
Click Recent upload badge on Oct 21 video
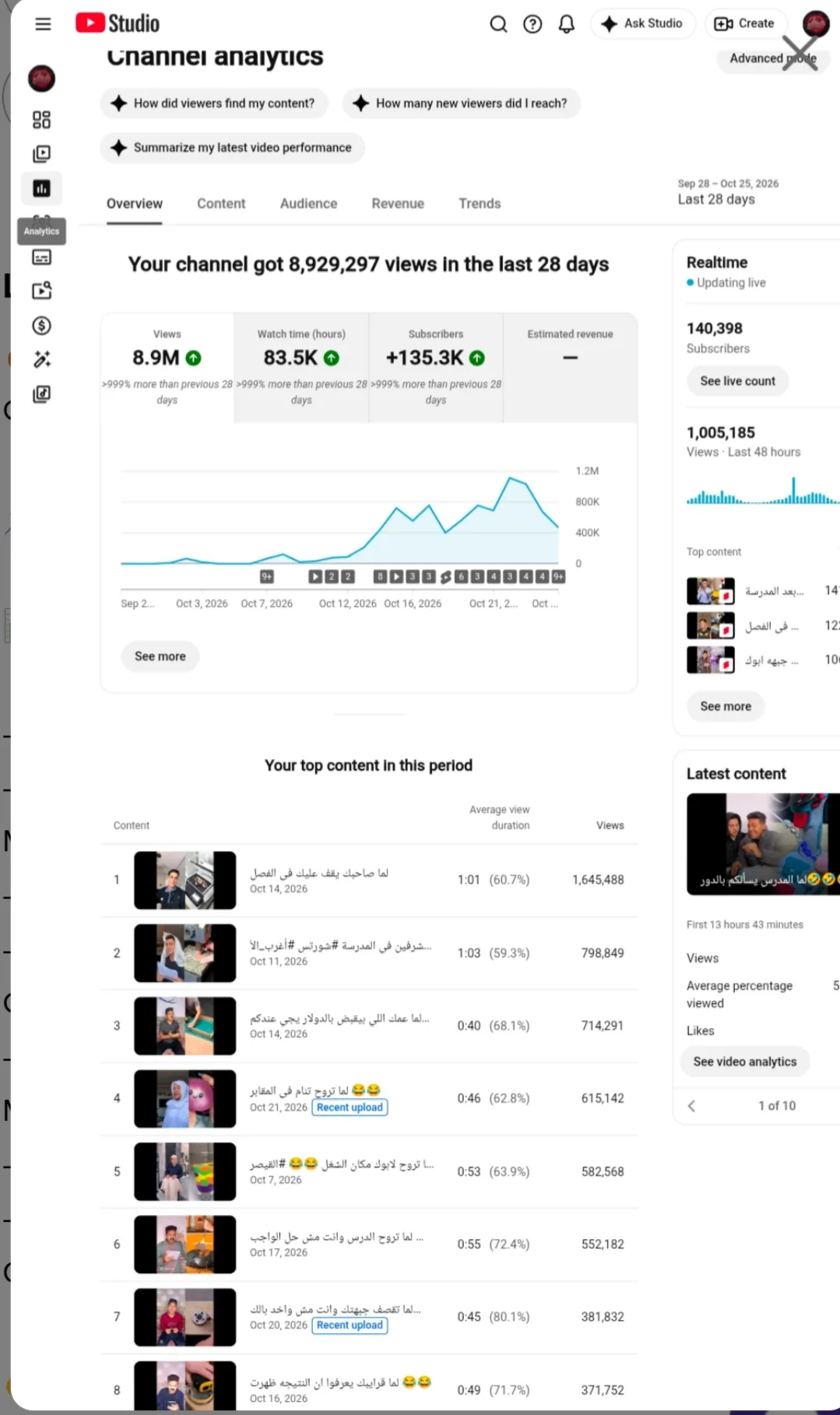click(350, 1107)
